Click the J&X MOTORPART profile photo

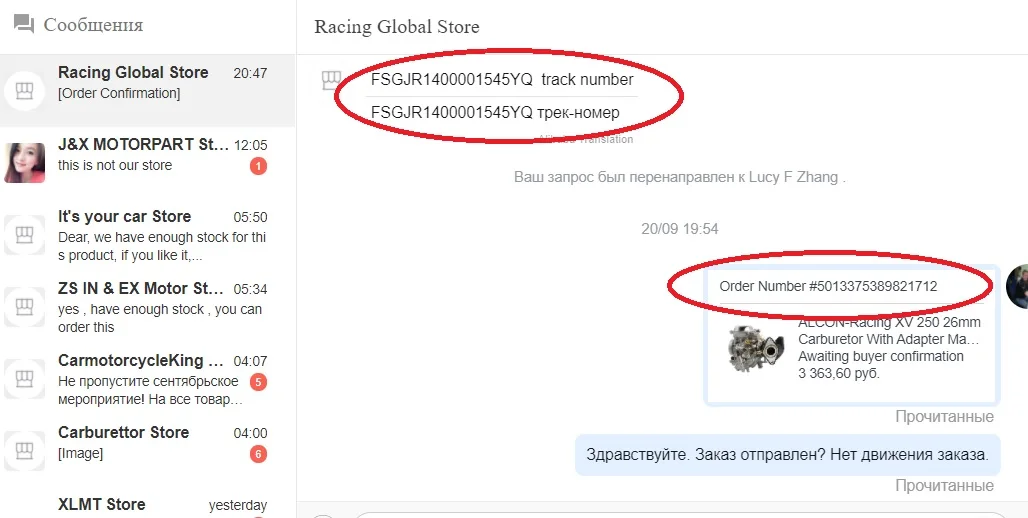pyautogui.click(x=24, y=163)
